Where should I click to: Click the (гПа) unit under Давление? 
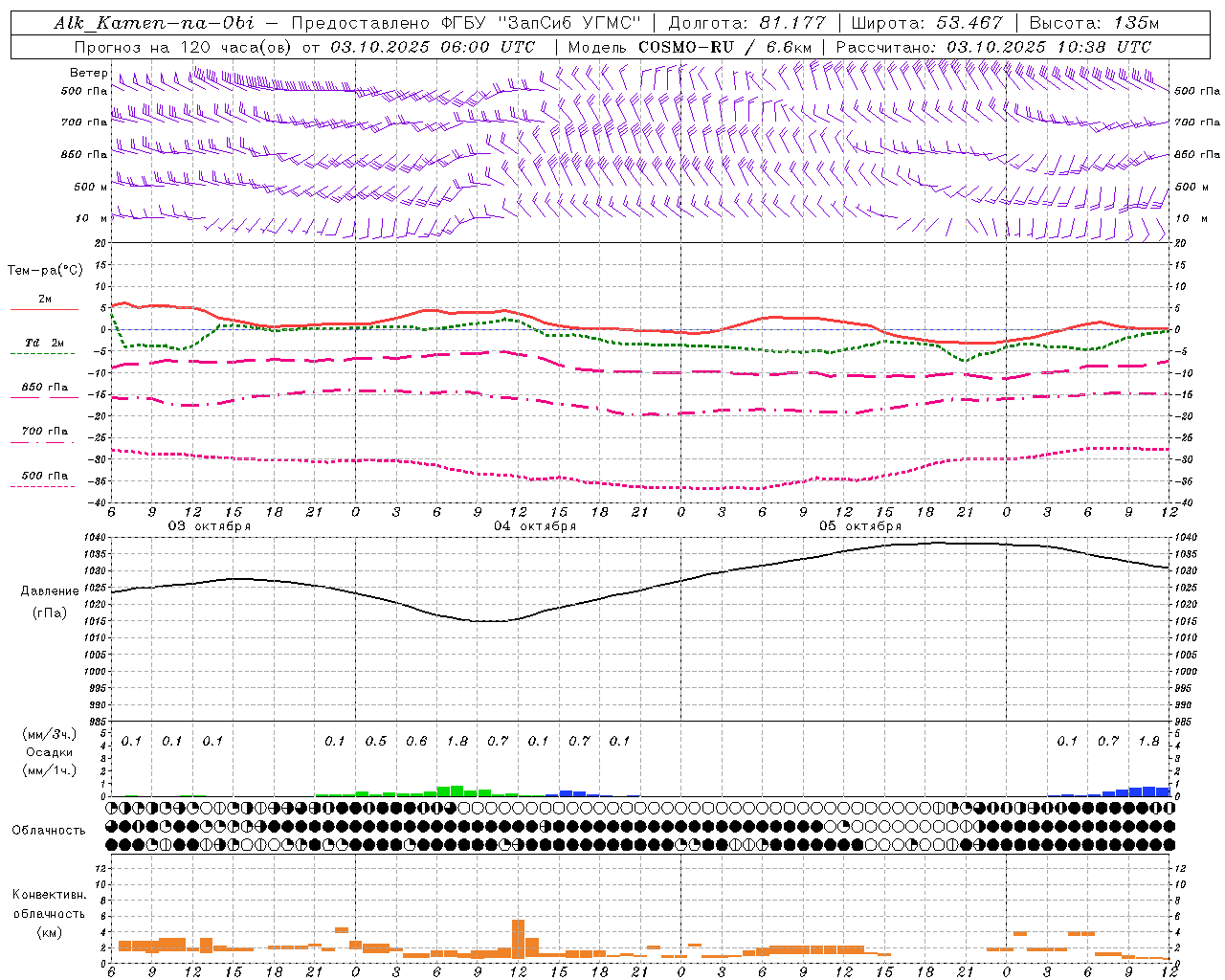(x=49, y=613)
